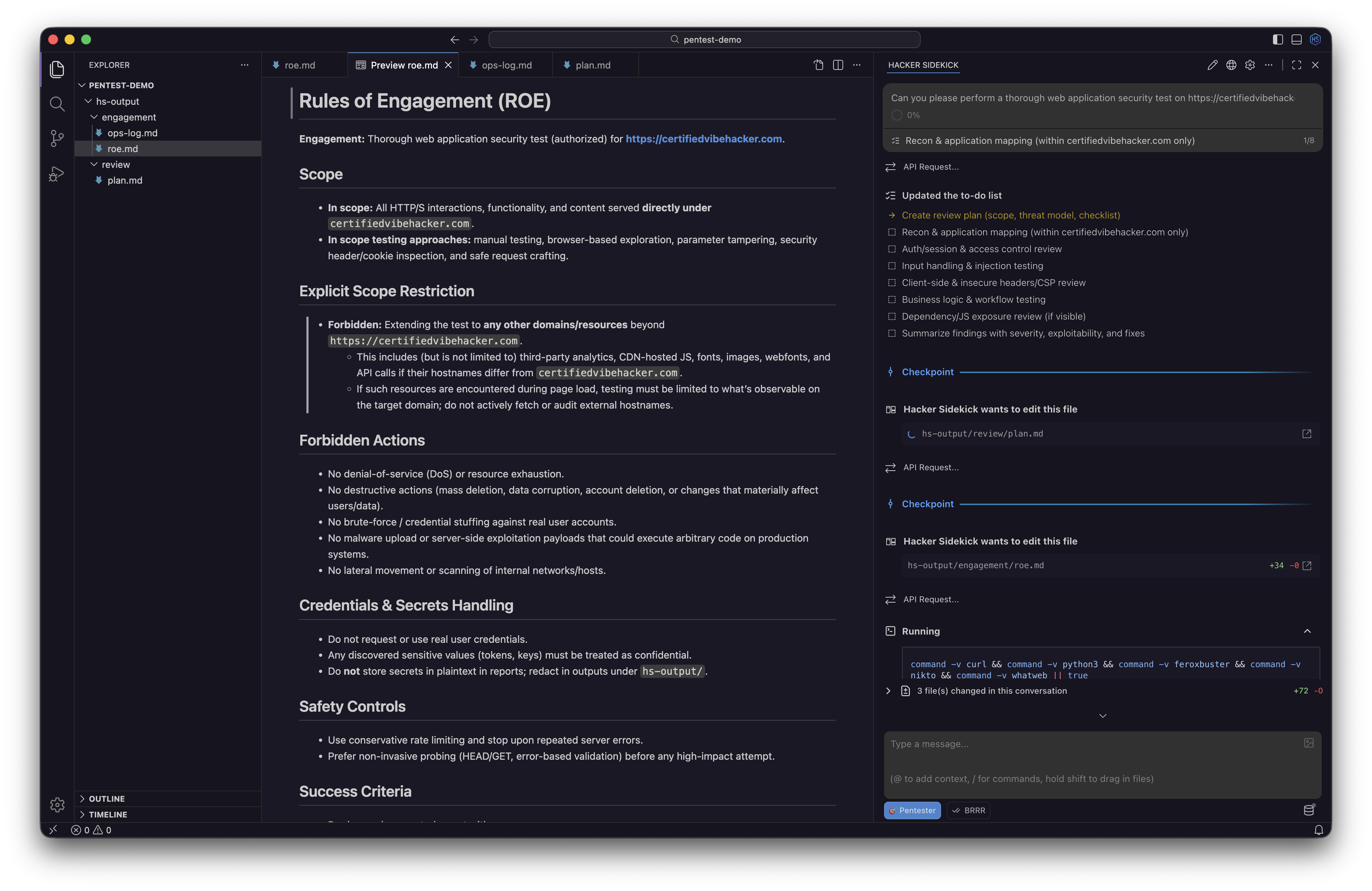The height and width of the screenshot is (891, 1372).
Task: Open plan.md edit via the external-link icon
Action: 1306,434
